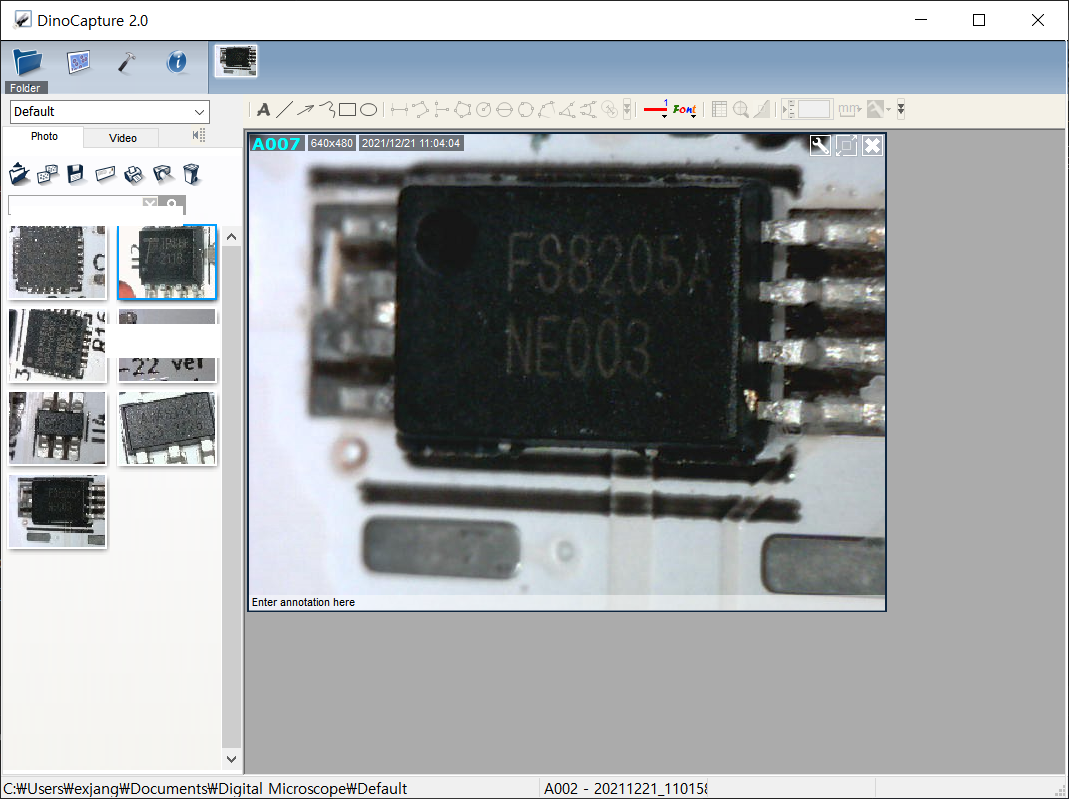1069x799 pixels.
Task: Open the Font settings dropdown
Action: point(684,110)
